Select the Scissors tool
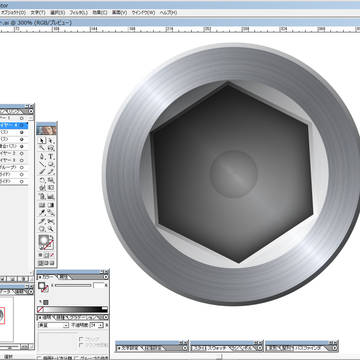The width and height of the screenshot is (360, 360). (51, 220)
